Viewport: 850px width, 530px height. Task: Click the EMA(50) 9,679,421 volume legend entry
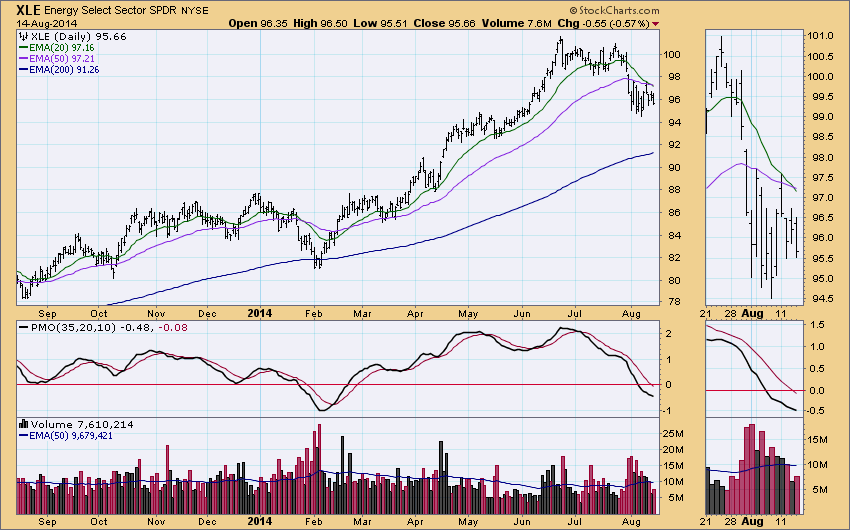(71, 436)
